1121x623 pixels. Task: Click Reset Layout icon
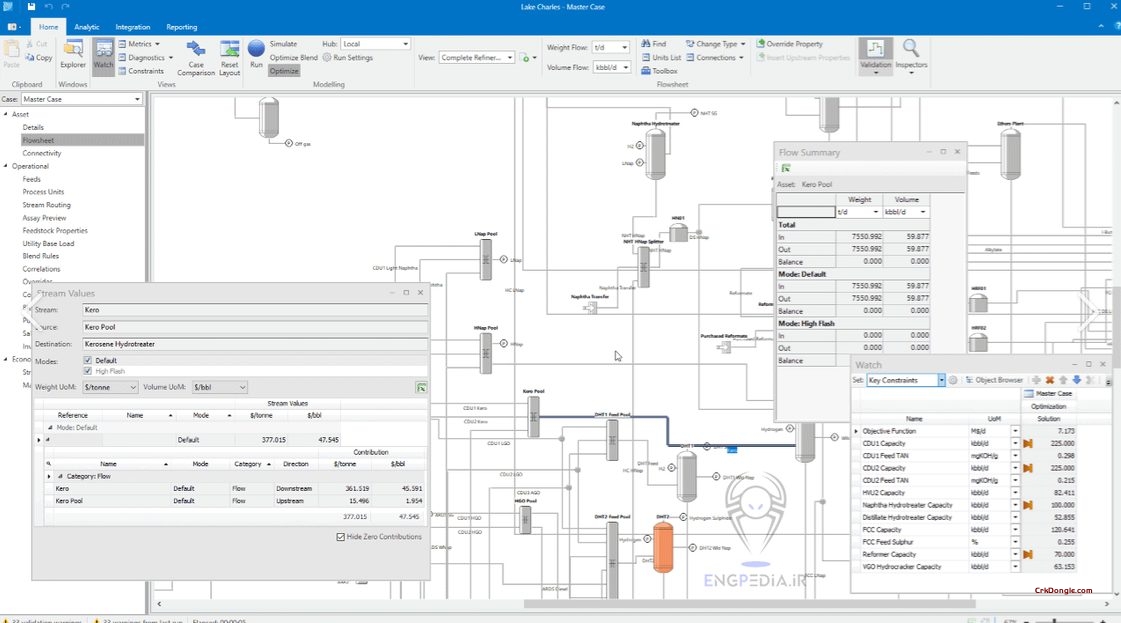(x=229, y=58)
